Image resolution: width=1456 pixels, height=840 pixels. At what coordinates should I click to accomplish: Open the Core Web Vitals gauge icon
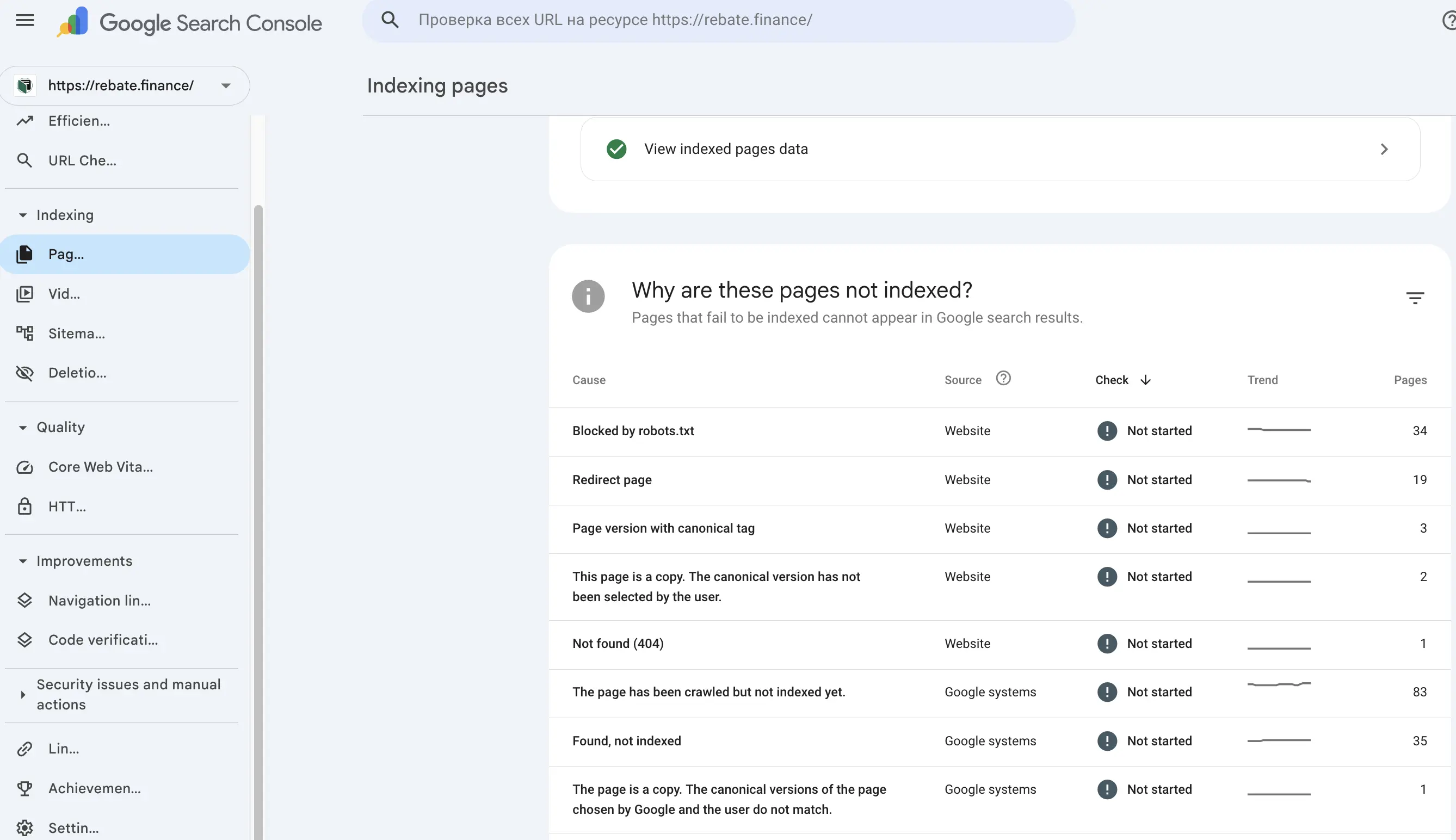25,467
